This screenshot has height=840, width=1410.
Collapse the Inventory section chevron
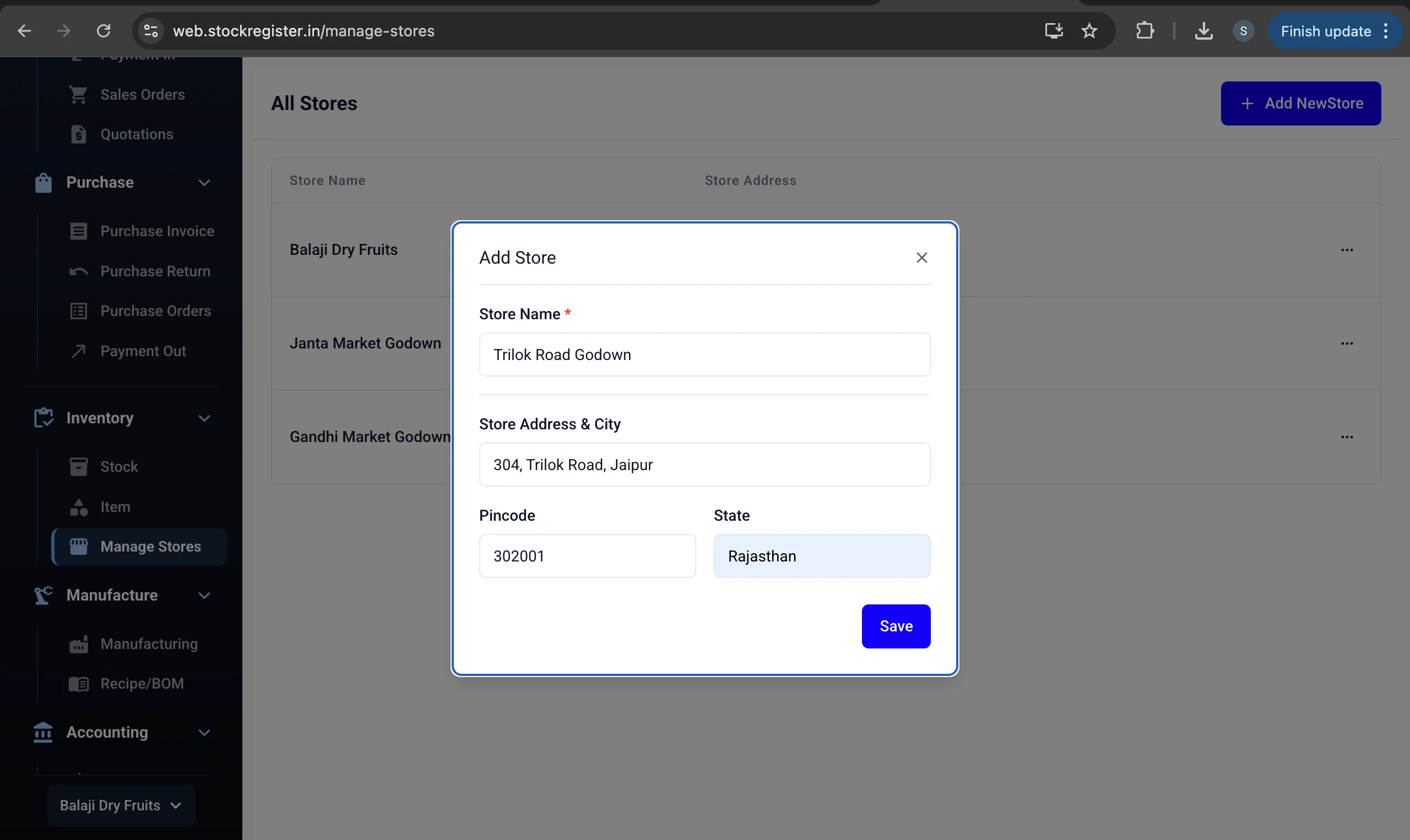204,418
